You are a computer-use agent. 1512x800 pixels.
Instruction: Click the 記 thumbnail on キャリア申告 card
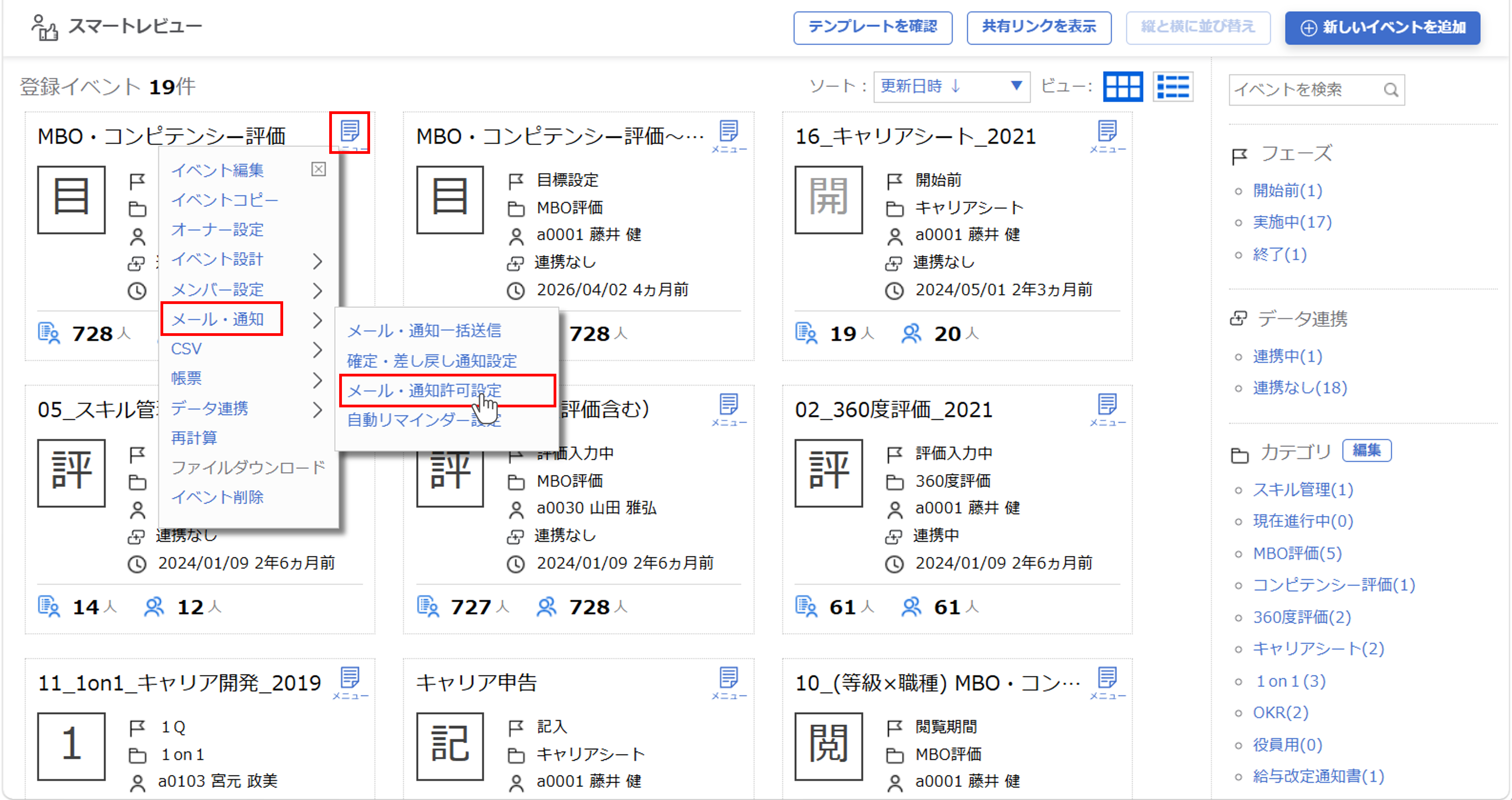coord(450,746)
